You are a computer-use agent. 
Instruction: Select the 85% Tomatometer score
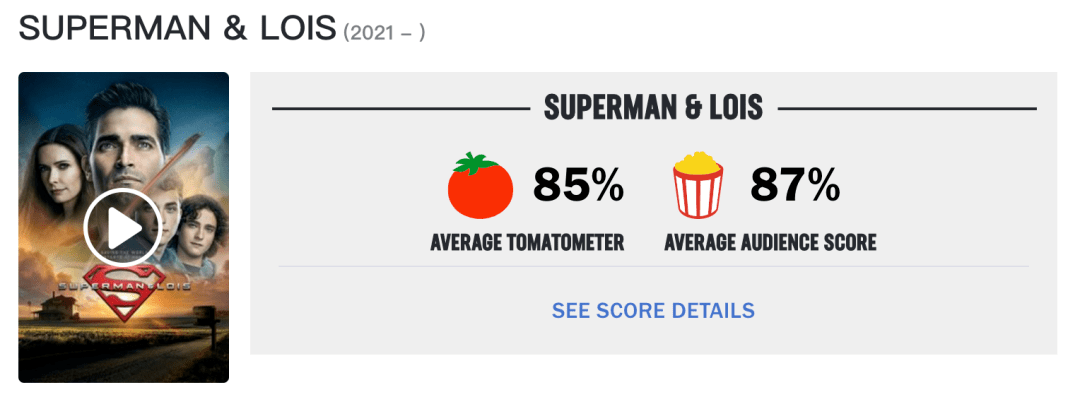[579, 185]
